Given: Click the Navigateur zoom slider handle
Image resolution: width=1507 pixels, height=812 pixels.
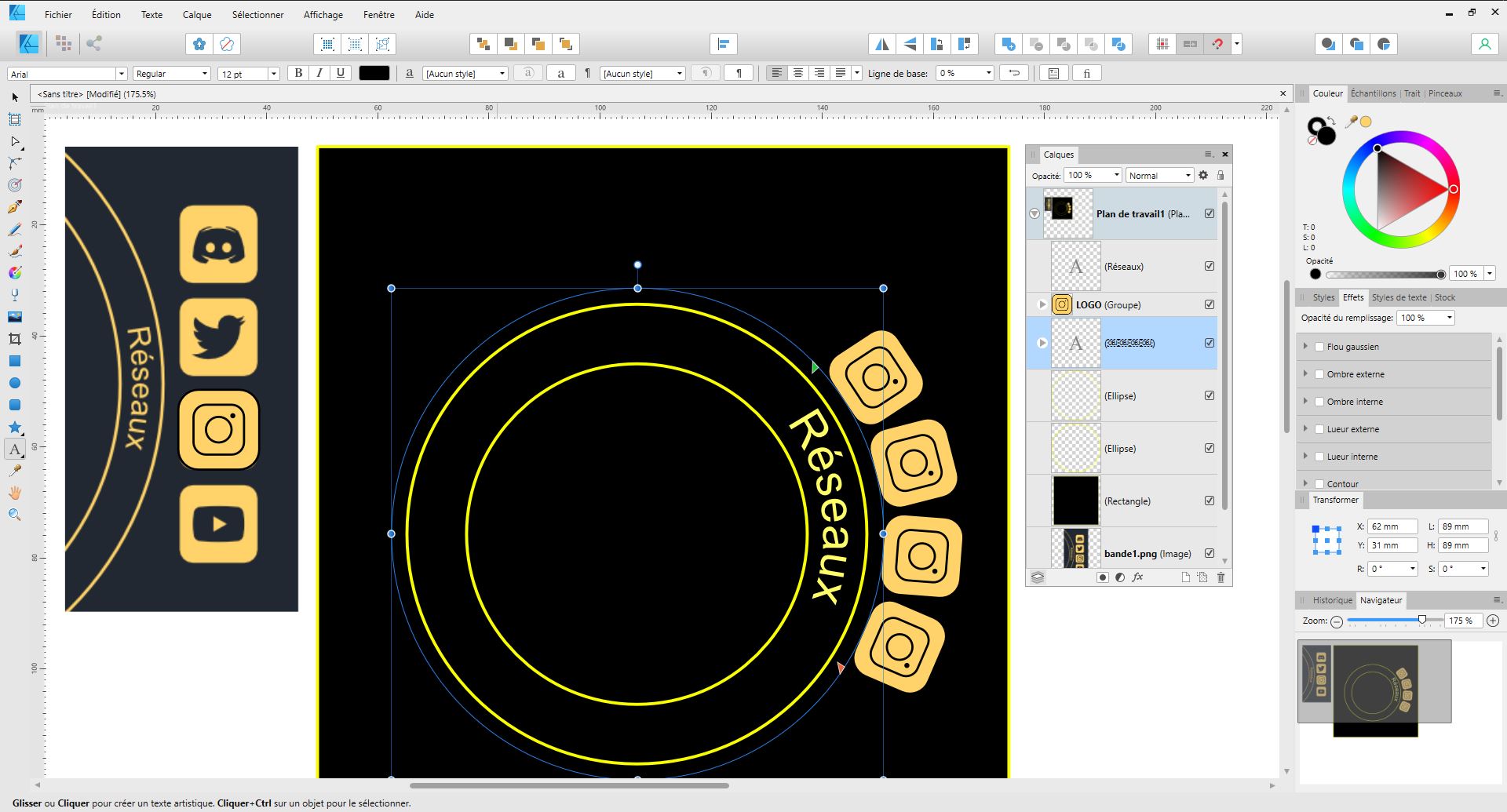Looking at the screenshot, I should [x=1422, y=620].
